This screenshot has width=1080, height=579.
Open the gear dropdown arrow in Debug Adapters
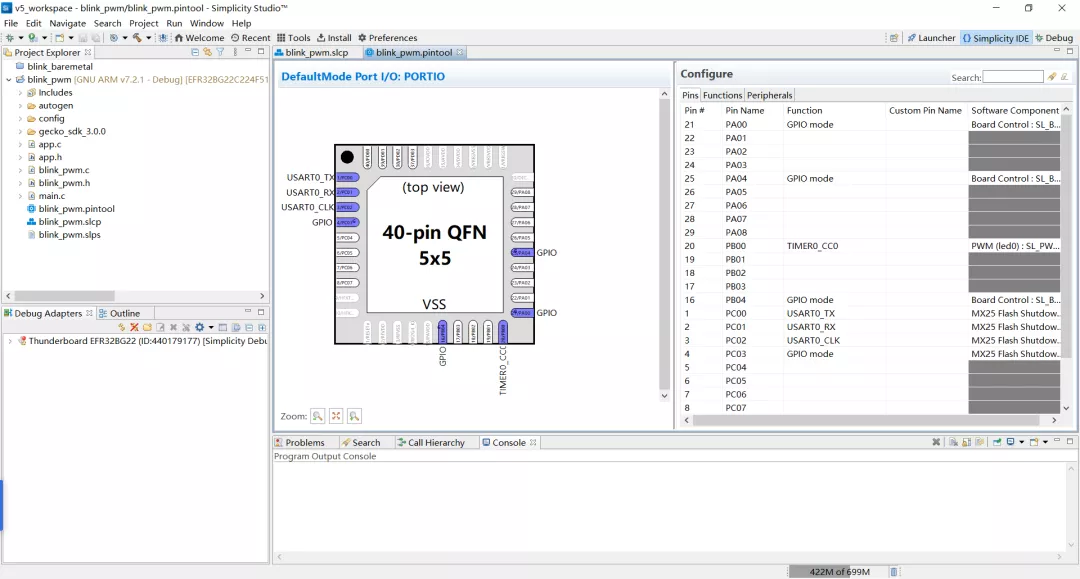[x=211, y=328]
